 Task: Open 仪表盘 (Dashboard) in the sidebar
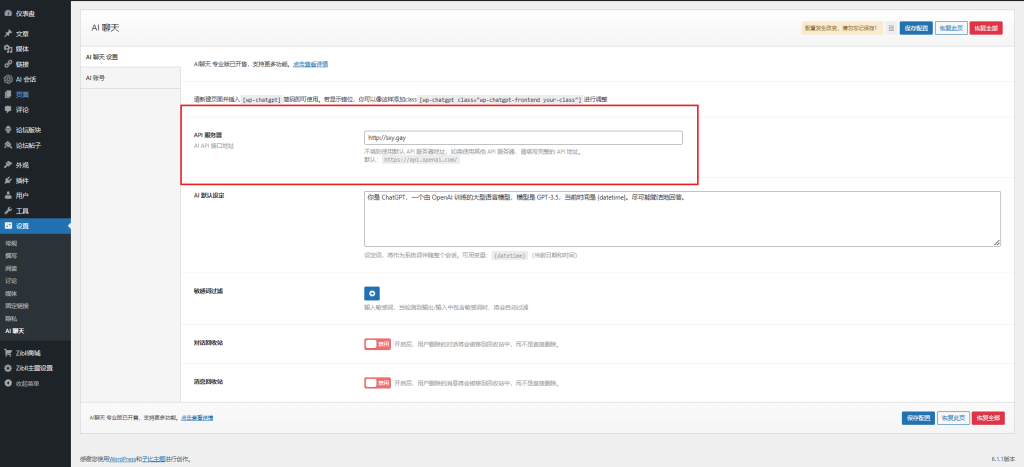tap(25, 13)
